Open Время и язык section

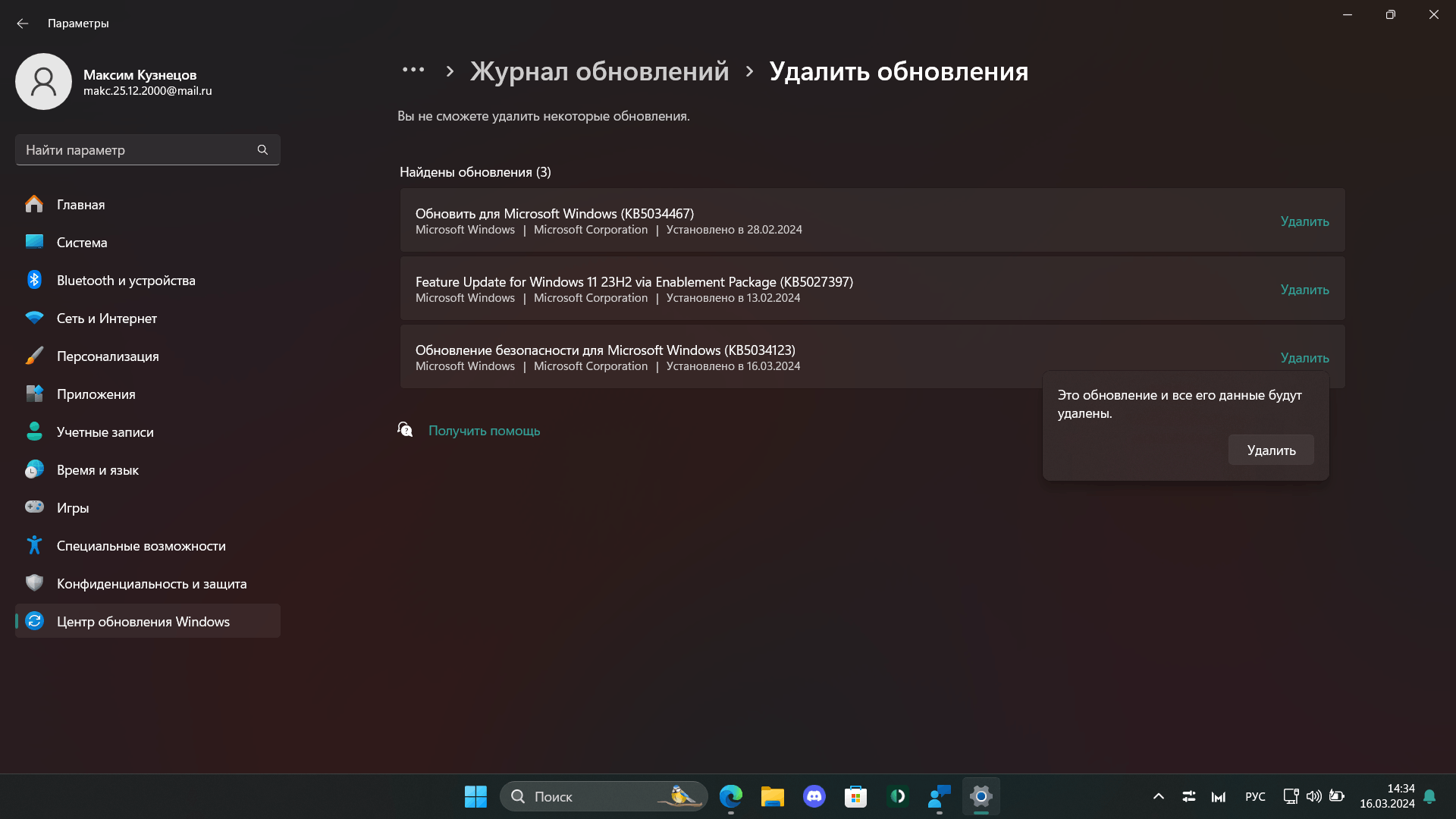(148, 469)
